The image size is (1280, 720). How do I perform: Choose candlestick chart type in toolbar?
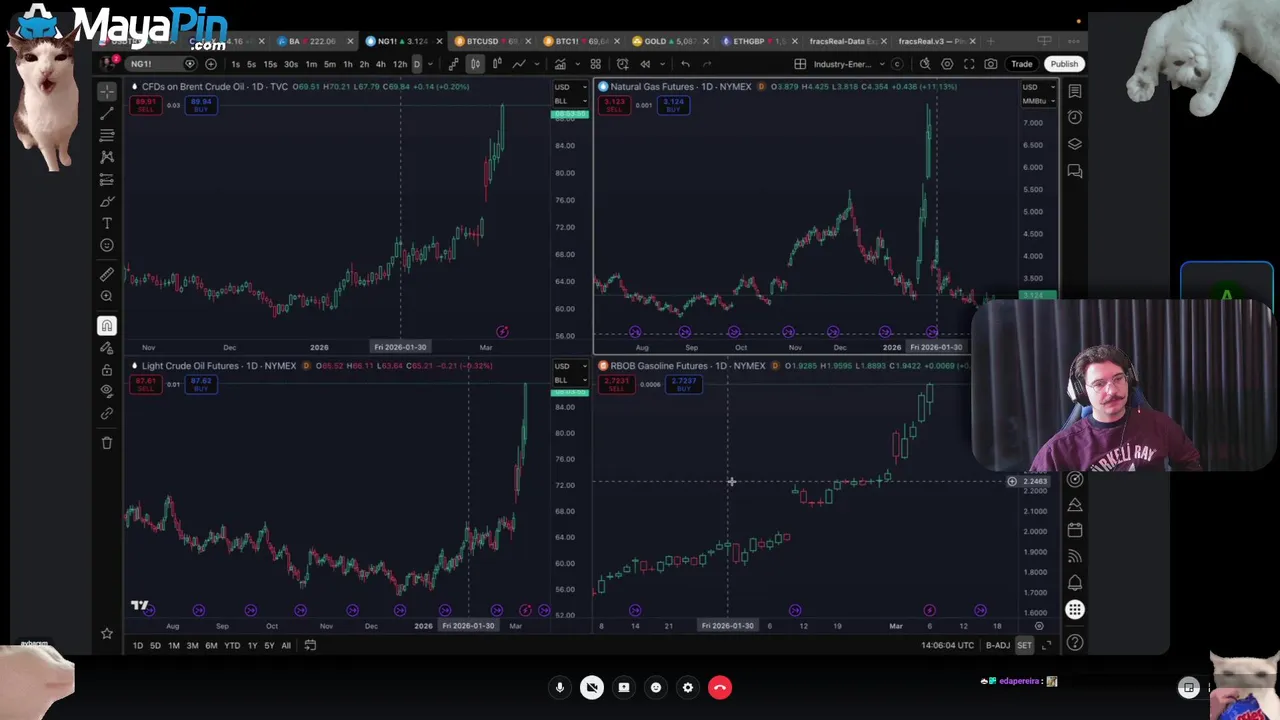(475, 64)
